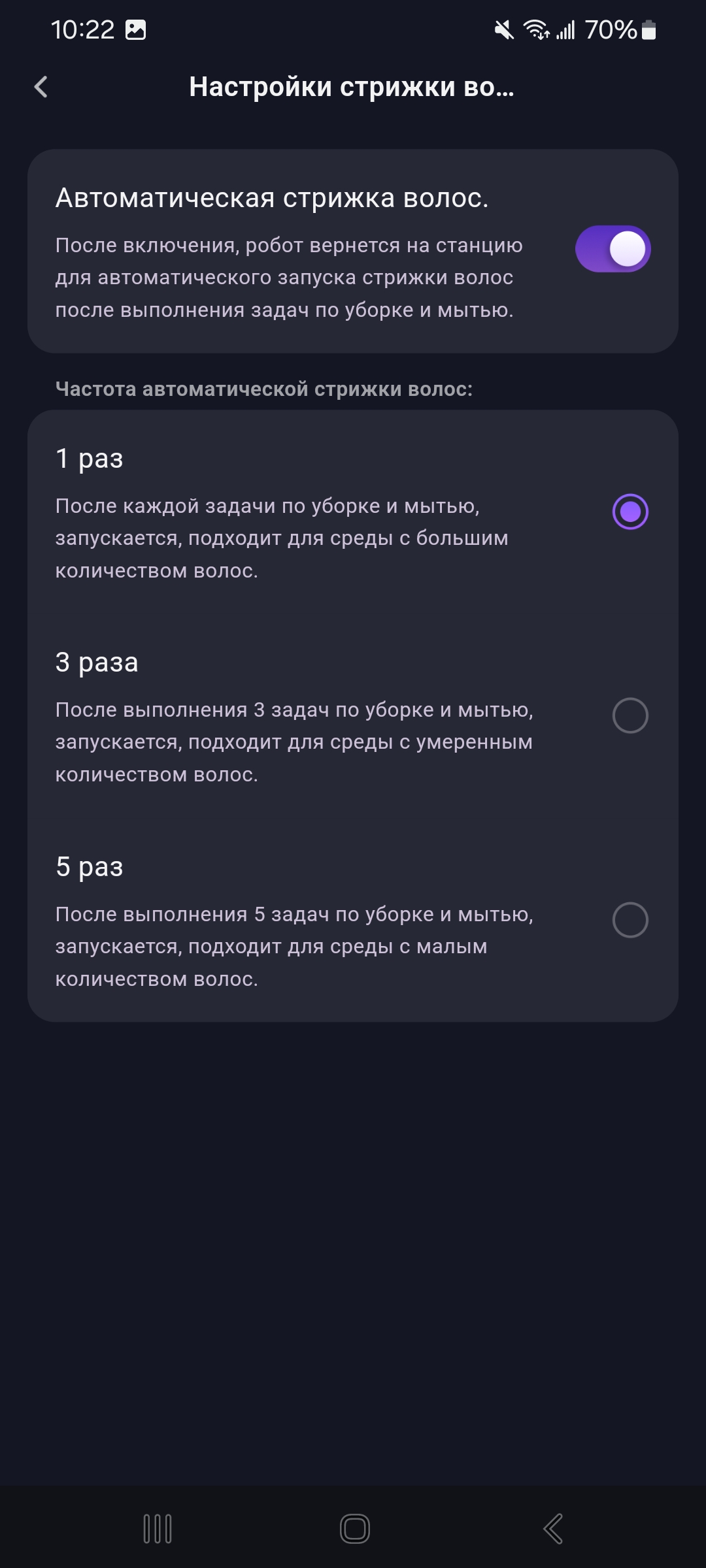Image resolution: width=706 pixels, height=1568 pixels.
Task: Open Android recent apps button
Action: coord(158,1529)
